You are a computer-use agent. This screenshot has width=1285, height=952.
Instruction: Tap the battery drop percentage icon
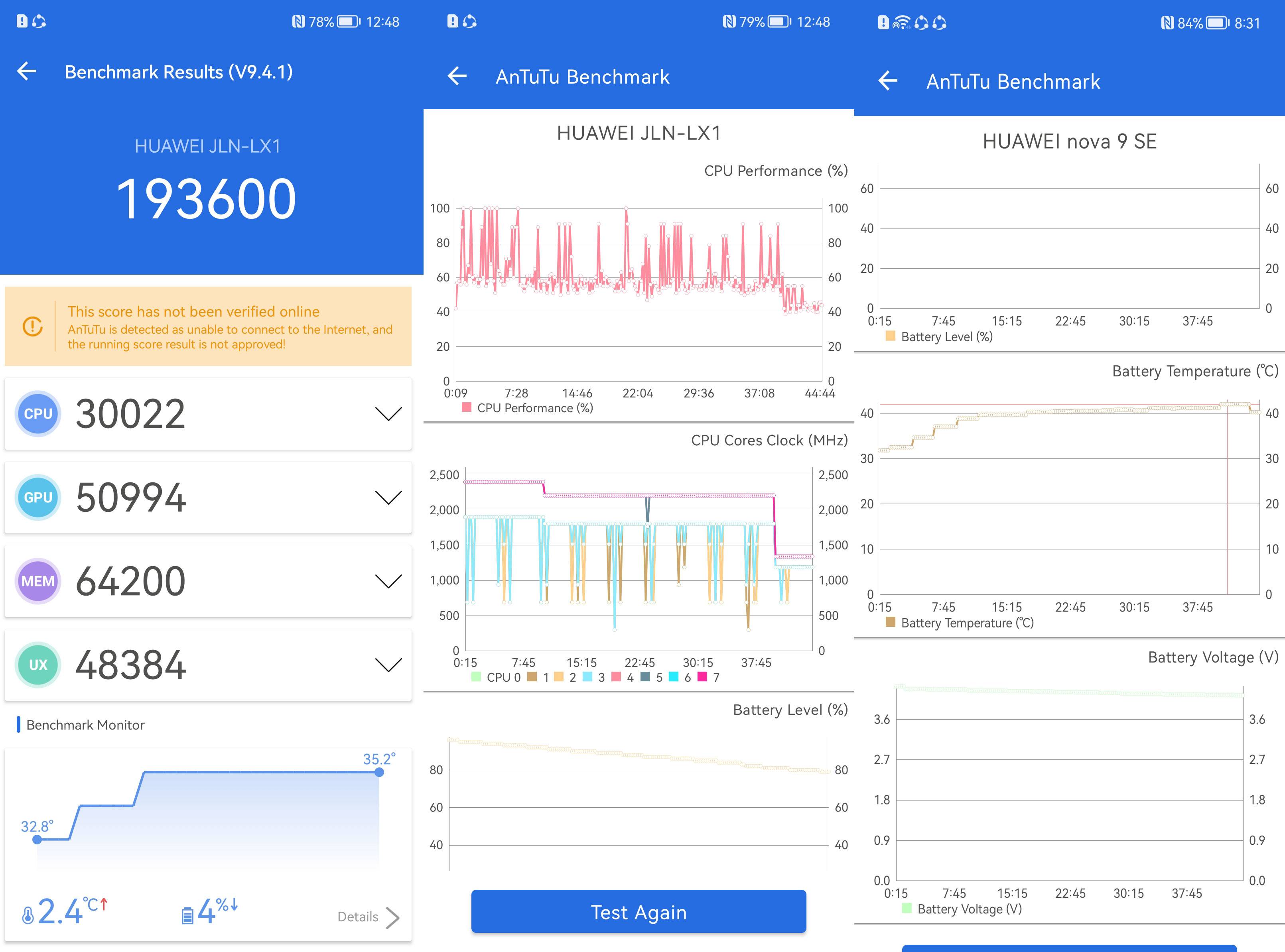click(187, 915)
